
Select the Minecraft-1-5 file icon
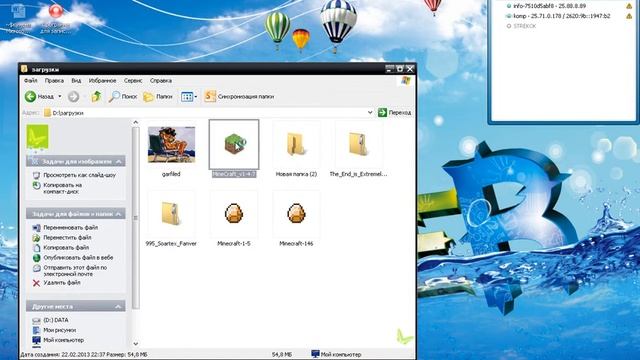point(234,213)
